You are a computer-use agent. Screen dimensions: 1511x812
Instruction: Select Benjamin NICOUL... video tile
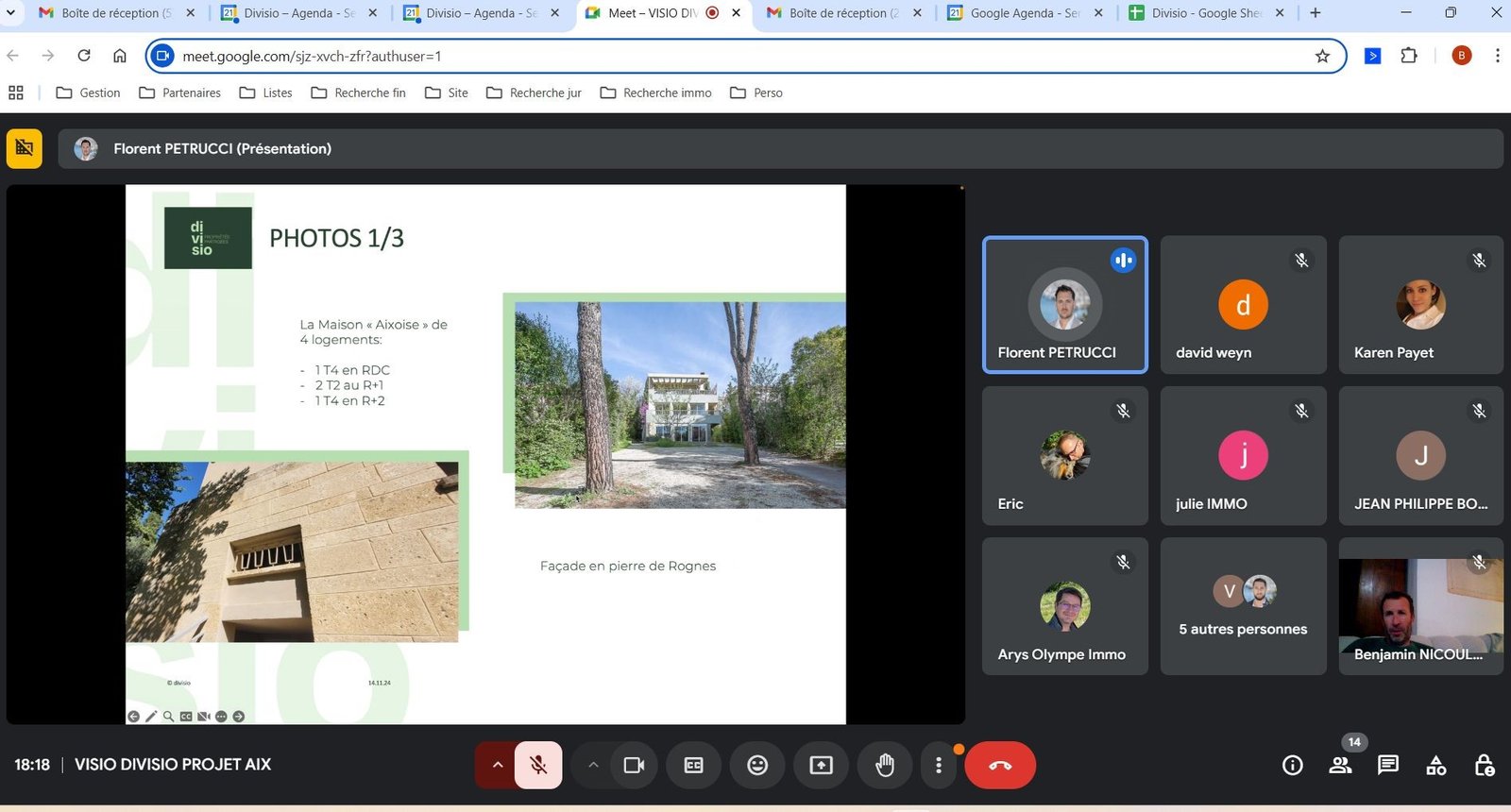coord(1420,606)
